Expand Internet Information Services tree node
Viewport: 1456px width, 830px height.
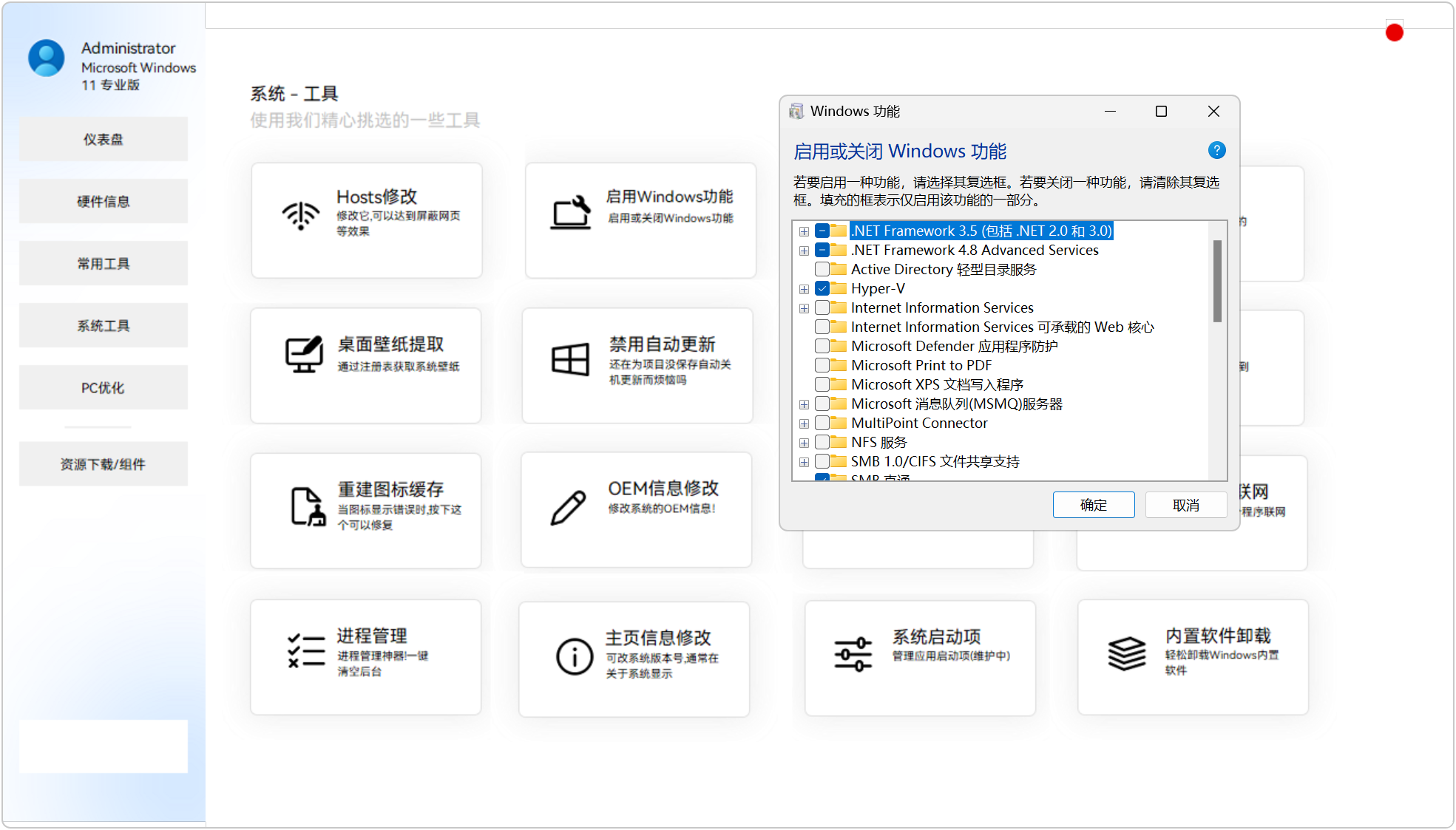(x=804, y=308)
